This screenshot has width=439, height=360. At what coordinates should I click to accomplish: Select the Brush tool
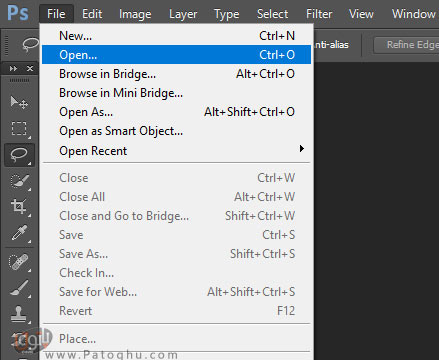point(19,288)
